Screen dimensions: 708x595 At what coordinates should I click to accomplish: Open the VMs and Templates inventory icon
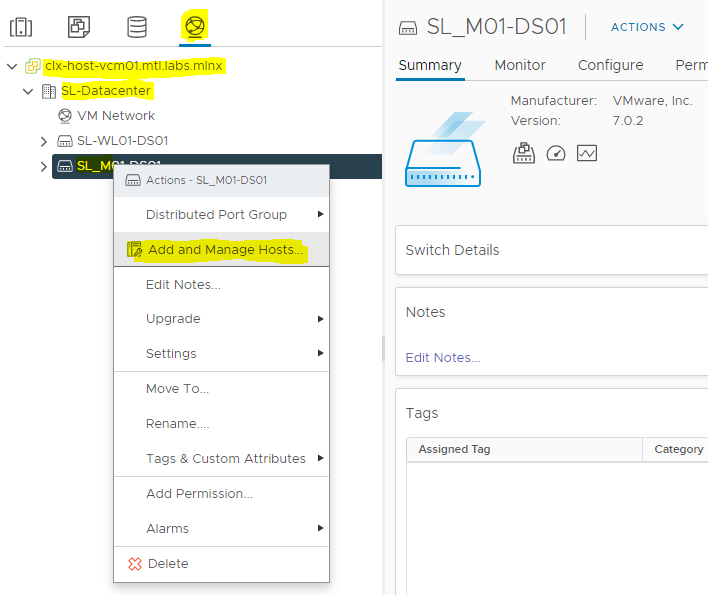79,27
